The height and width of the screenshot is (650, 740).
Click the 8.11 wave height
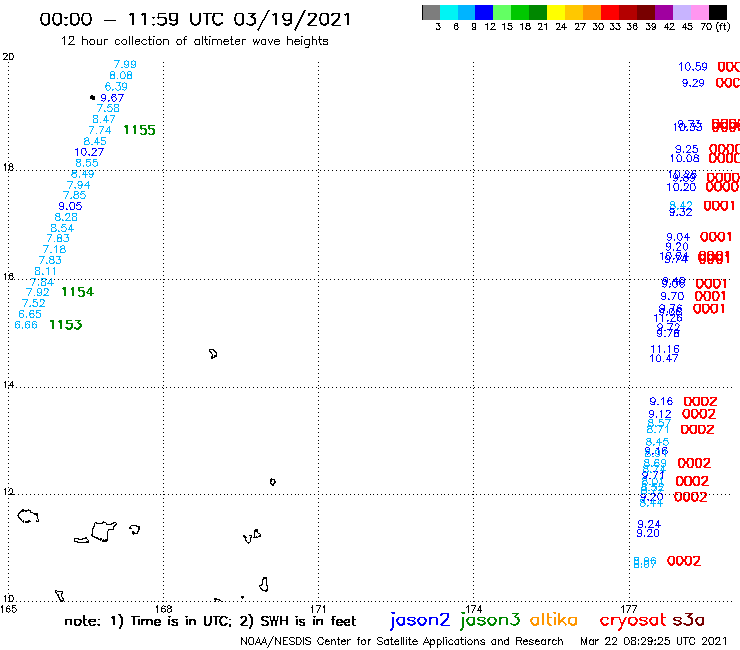click(x=45, y=271)
